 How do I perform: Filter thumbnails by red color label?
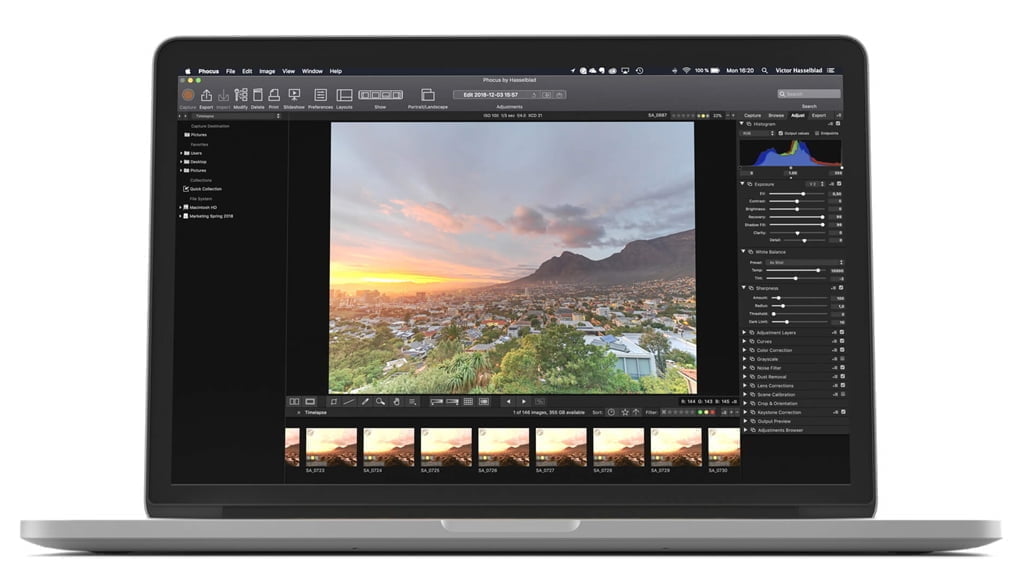(x=712, y=412)
